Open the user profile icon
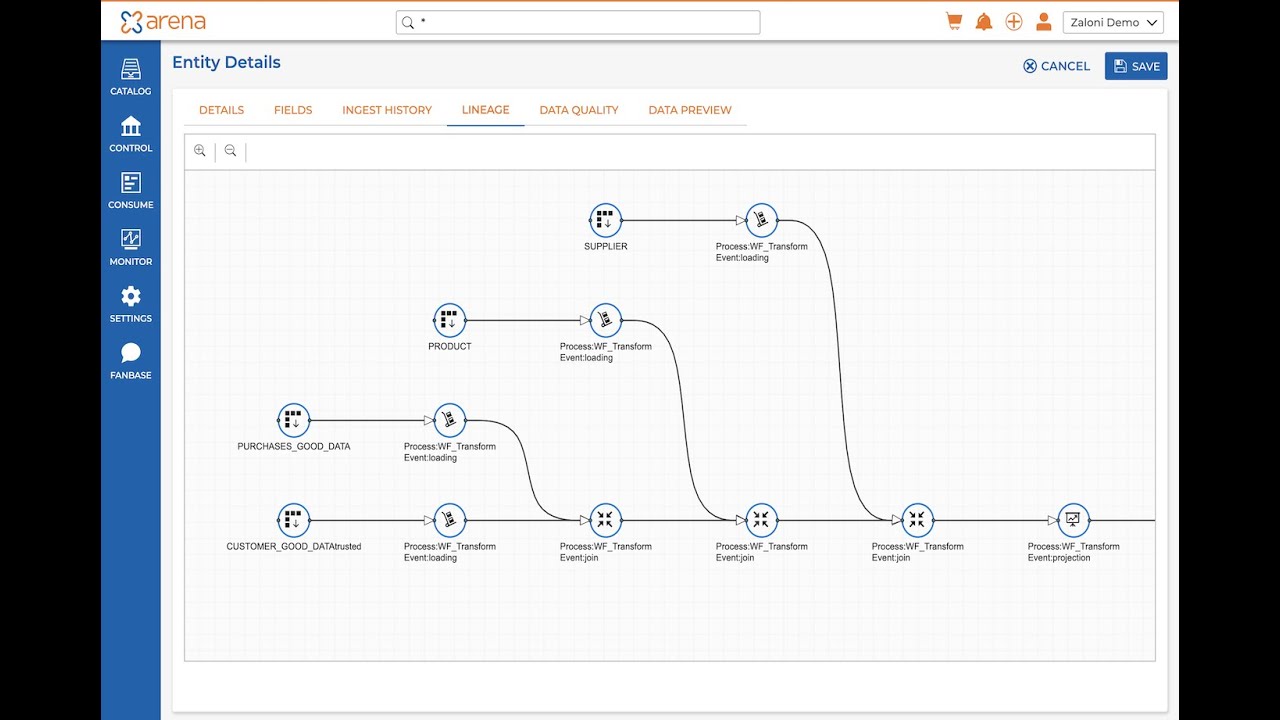Viewport: 1280px width, 720px height. [x=1044, y=22]
